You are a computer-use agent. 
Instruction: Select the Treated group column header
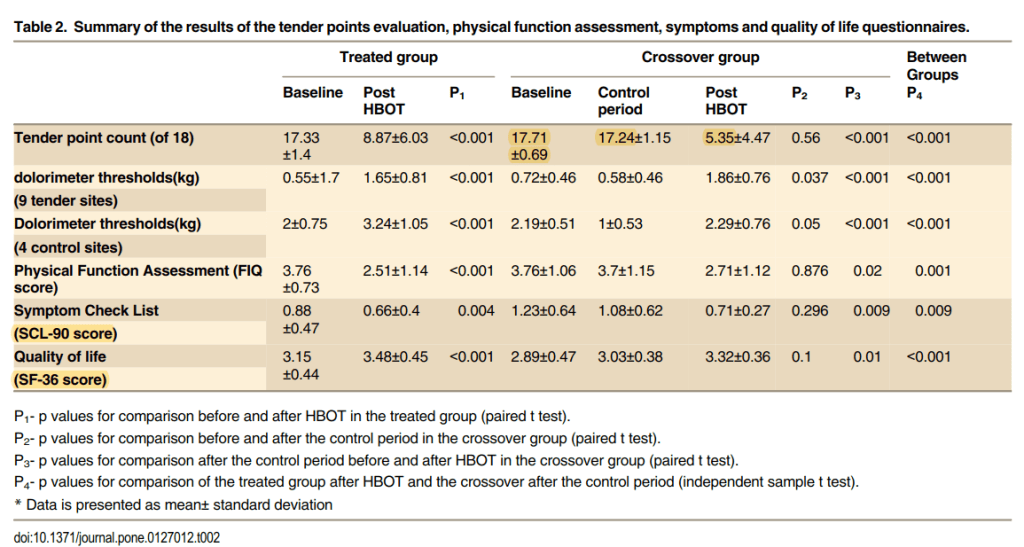click(388, 58)
